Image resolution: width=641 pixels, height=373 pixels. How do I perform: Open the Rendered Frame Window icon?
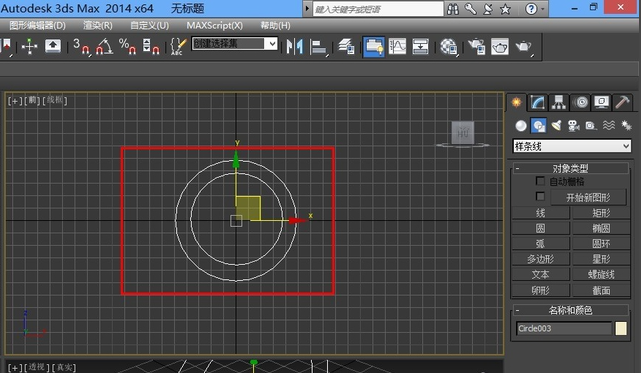pos(500,46)
